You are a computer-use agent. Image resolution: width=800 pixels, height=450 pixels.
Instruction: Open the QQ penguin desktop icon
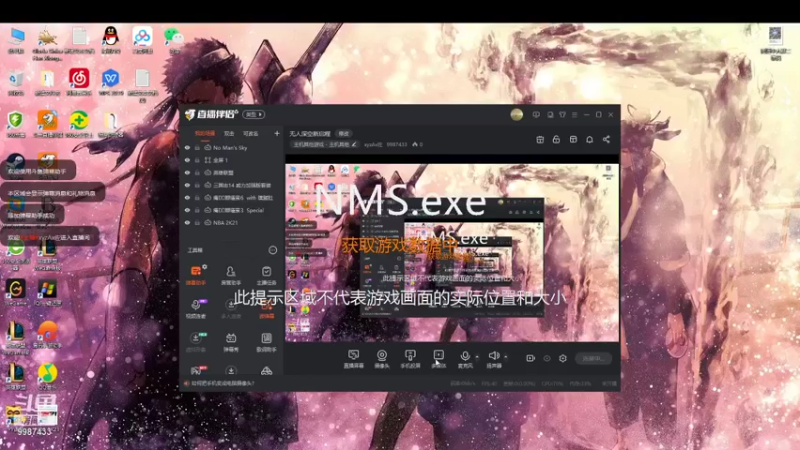click(111, 40)
